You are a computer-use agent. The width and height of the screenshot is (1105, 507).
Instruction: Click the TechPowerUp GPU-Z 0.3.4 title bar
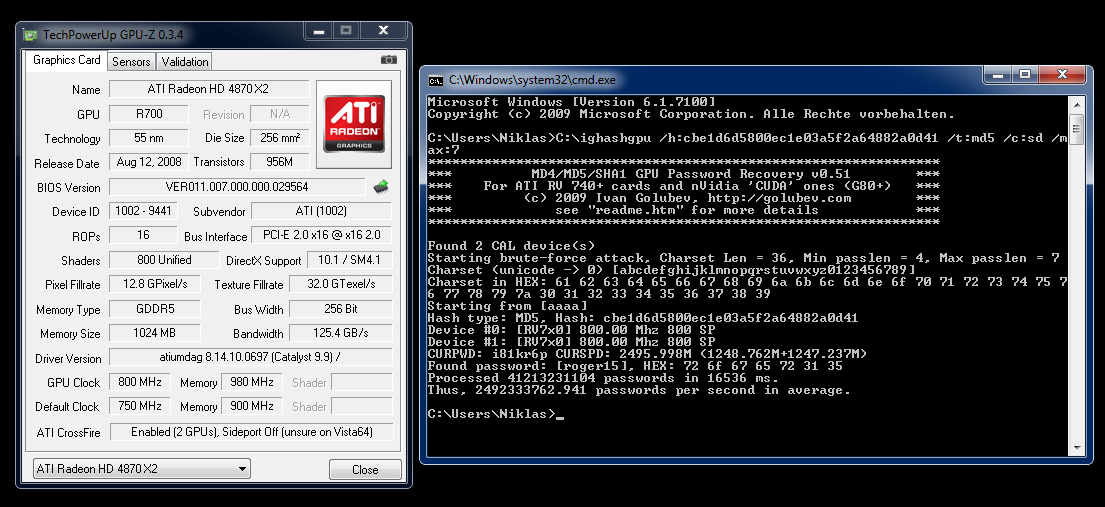click(162, 35)
